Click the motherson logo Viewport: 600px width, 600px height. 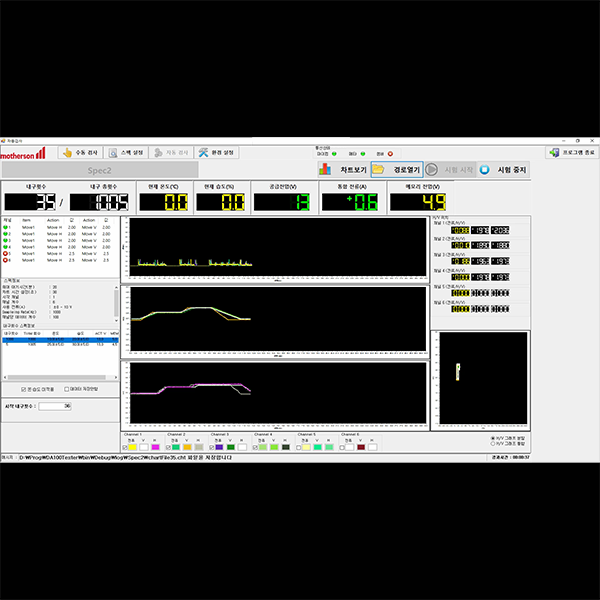pyautogui.click(x=23, y=155)
